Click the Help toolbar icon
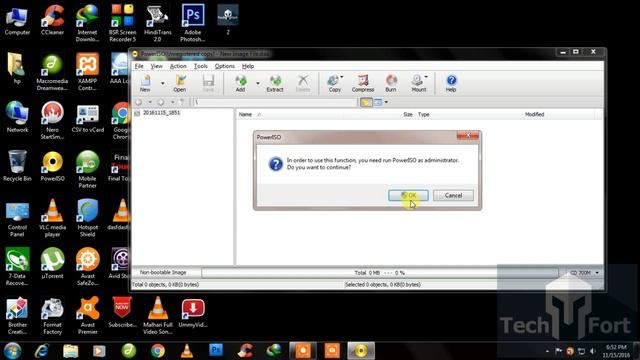 point(451,83)
